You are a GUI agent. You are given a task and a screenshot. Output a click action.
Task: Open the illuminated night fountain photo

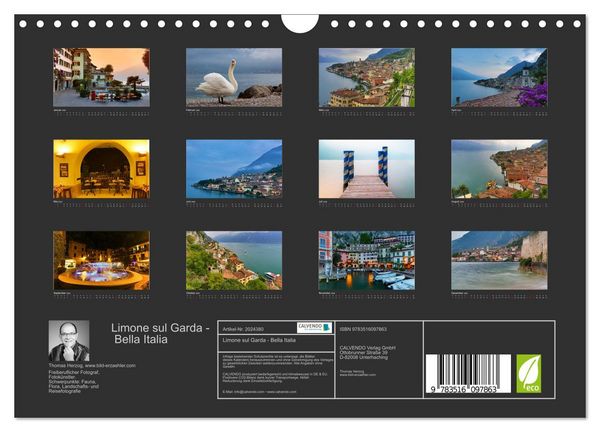[x=101, y=260]
